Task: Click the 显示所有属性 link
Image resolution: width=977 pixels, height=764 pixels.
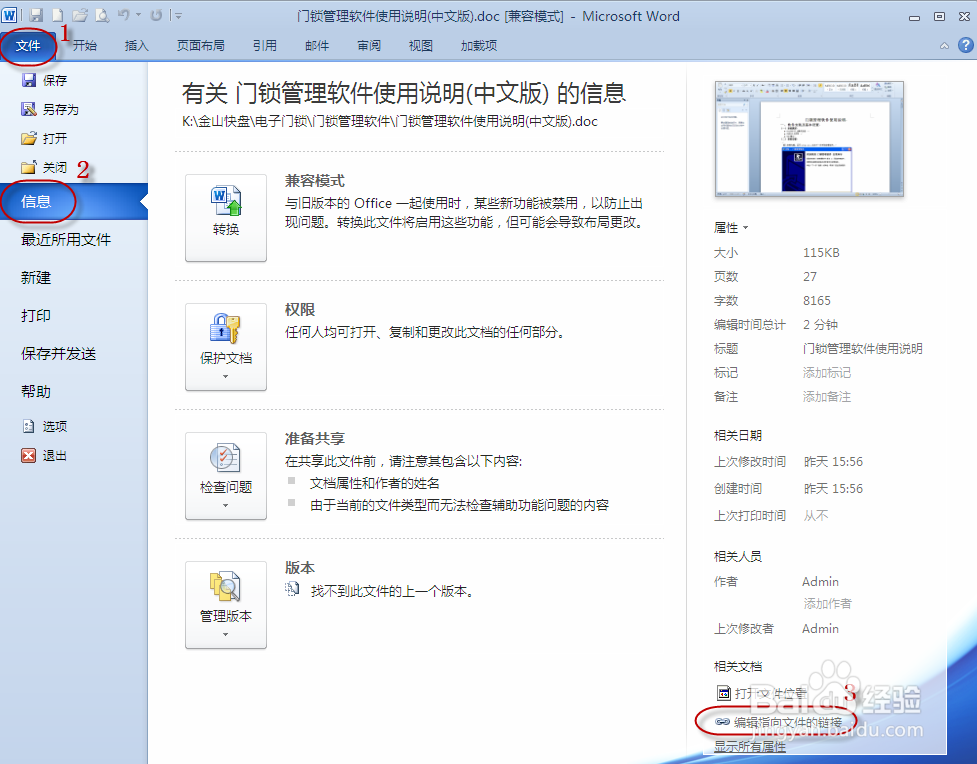Action: pos(749,747)
